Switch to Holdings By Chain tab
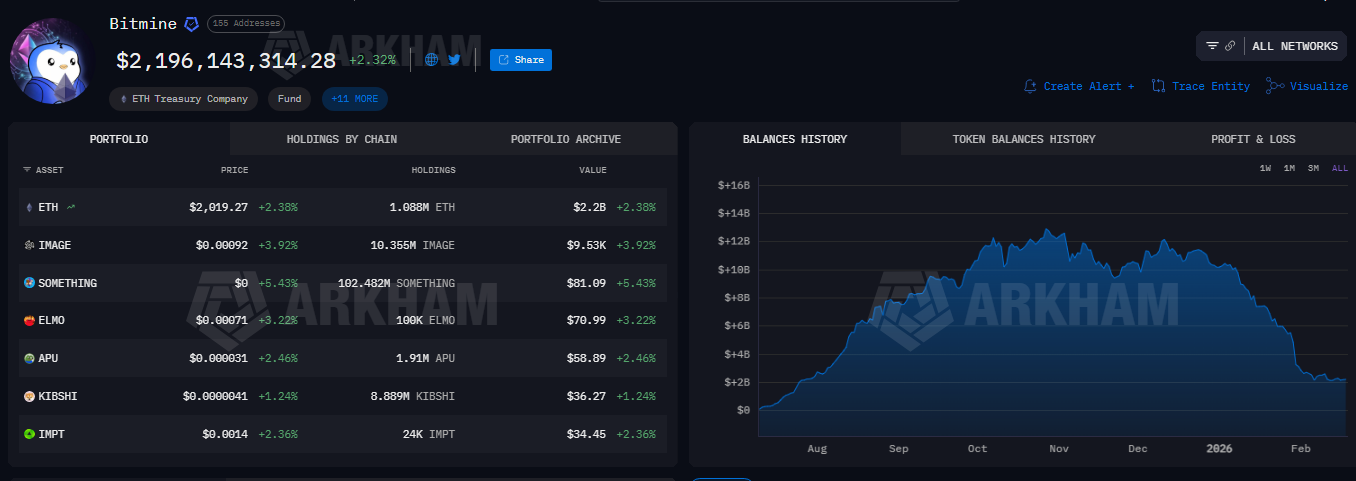 pyautogui.click(x=341, y=139)
